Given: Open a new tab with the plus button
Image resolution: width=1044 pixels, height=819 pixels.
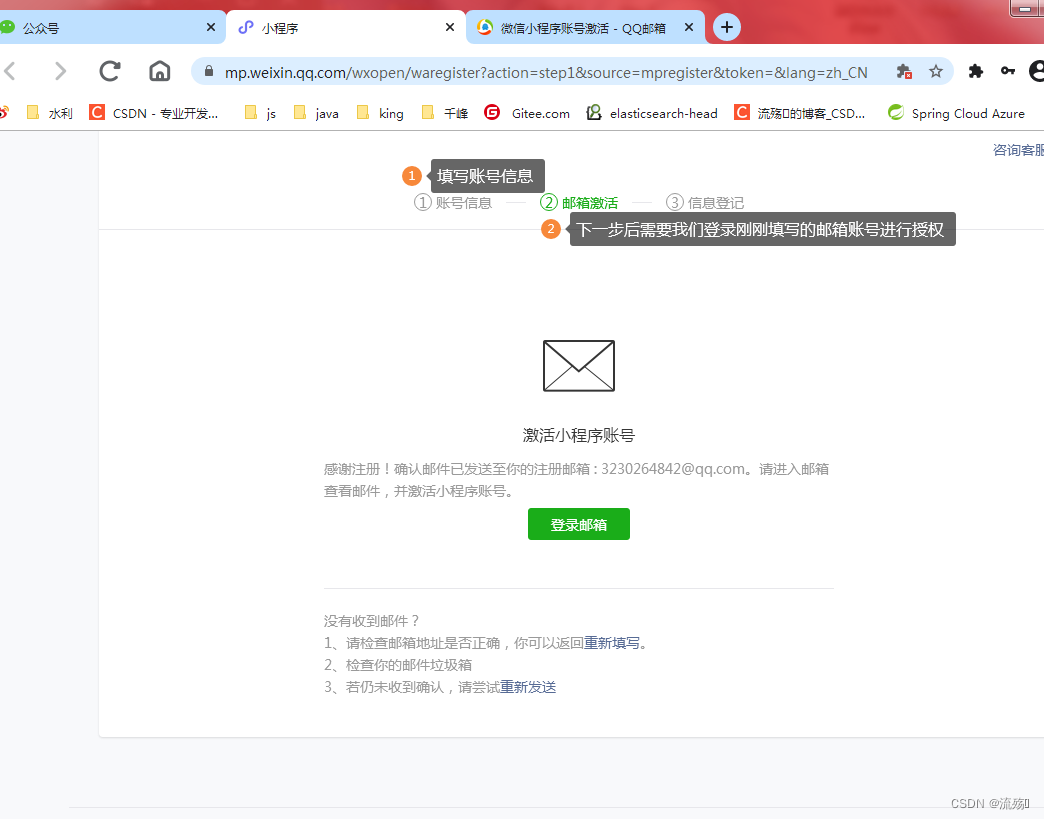Looking at the screenshot, I should (726, 27).
